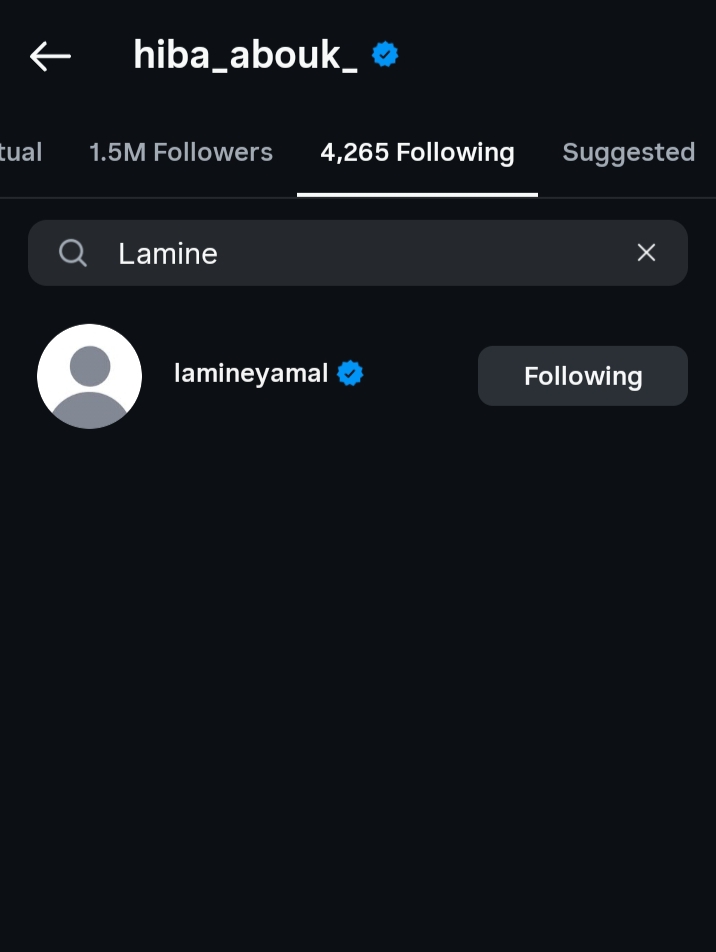Open lamineyamal's default avatar picture
The width and height of the screenshot is (716, 952).
click(x=89, y=376)
